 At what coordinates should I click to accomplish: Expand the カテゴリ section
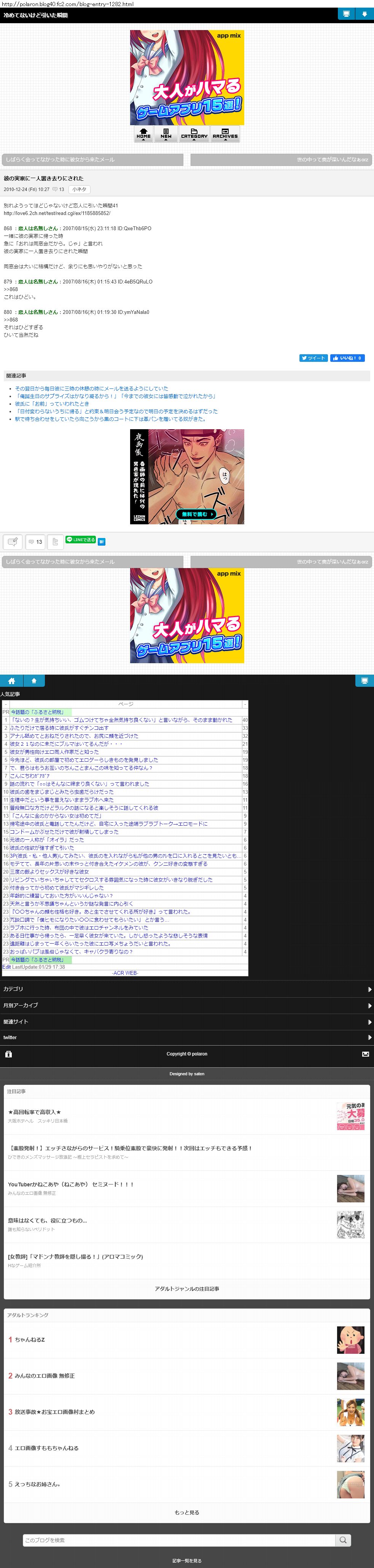pyautogui.click(x=186, y=989)
